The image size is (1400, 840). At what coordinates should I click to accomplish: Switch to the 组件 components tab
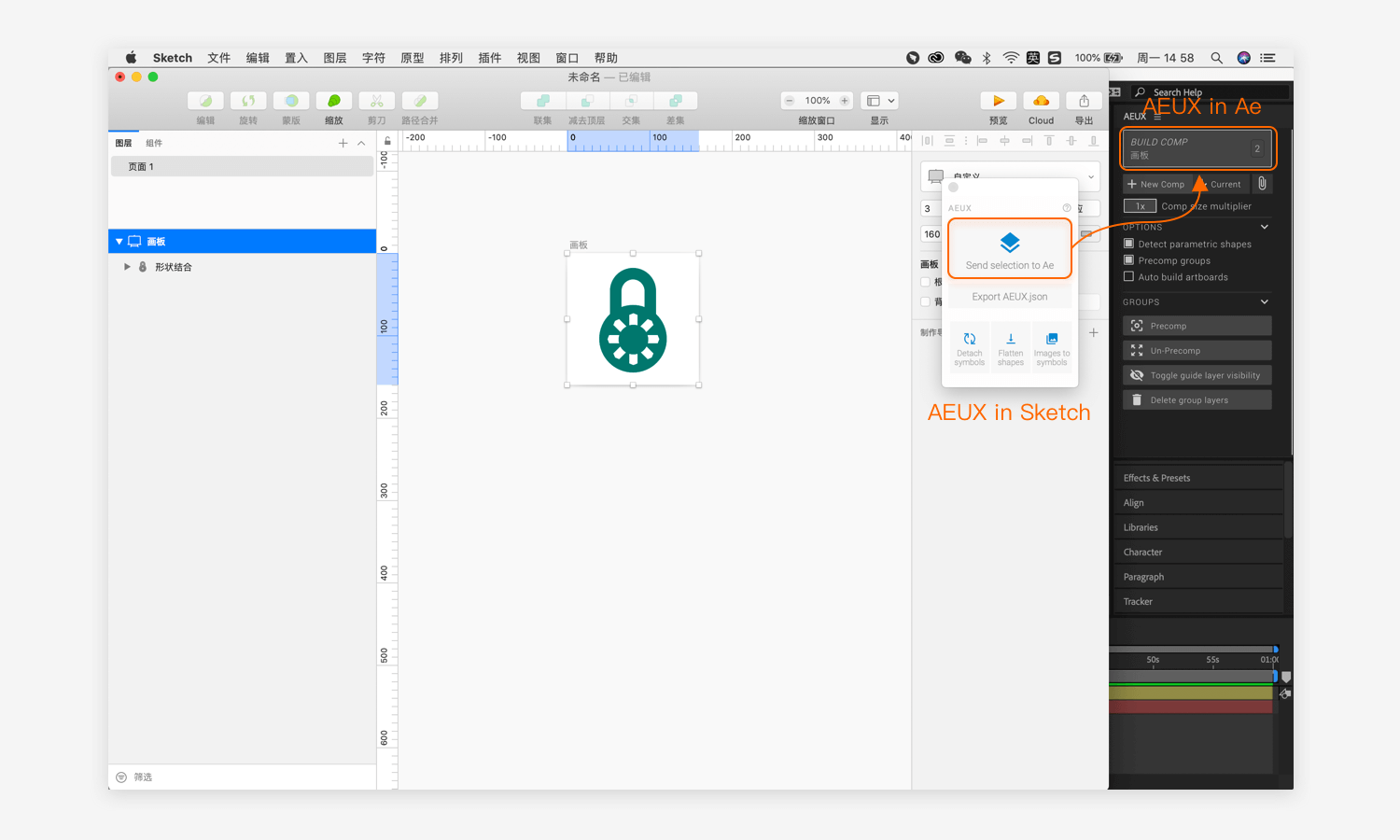point(154,143)
